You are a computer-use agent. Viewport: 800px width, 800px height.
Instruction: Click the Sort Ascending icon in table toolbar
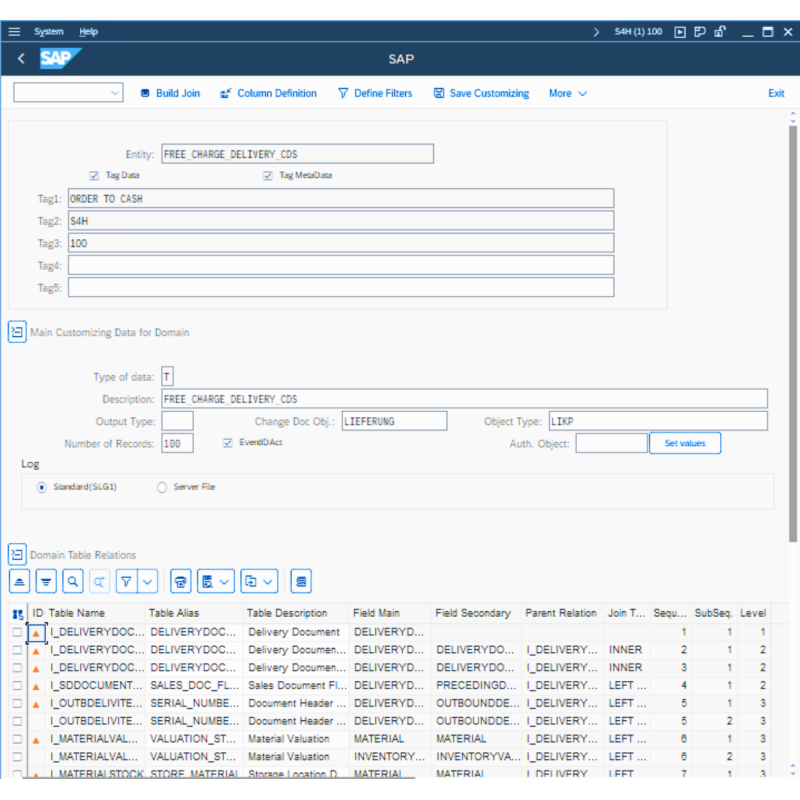pyautogui.click(x=19, y=581)
